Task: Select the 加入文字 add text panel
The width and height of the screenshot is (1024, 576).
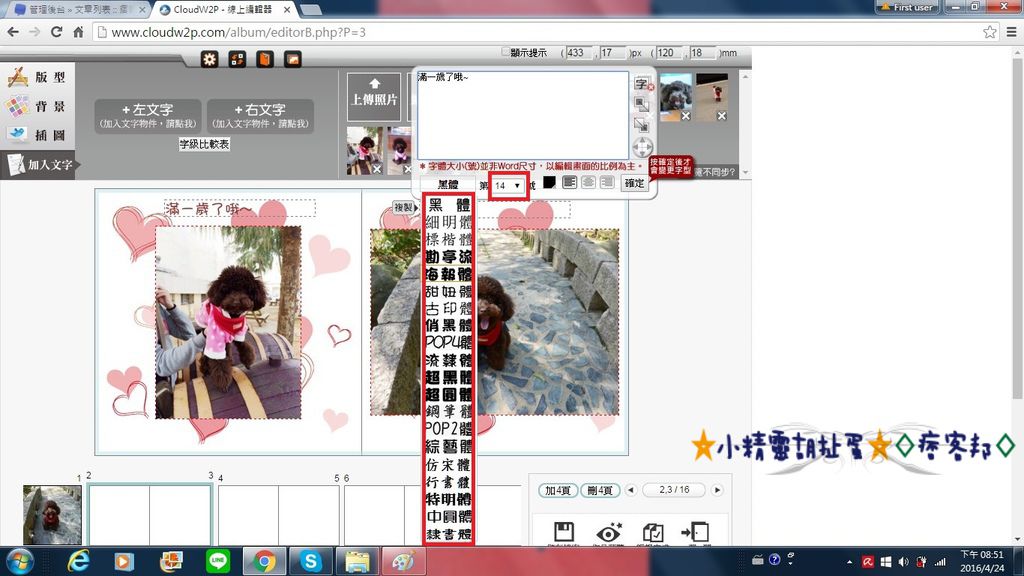Action: tap(39, 165)
